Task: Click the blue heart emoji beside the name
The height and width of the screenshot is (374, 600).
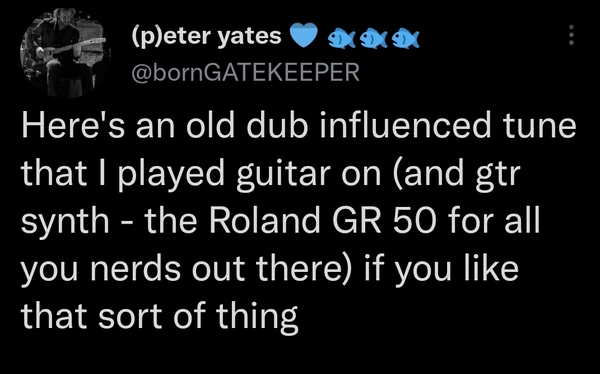Action: 304,35
